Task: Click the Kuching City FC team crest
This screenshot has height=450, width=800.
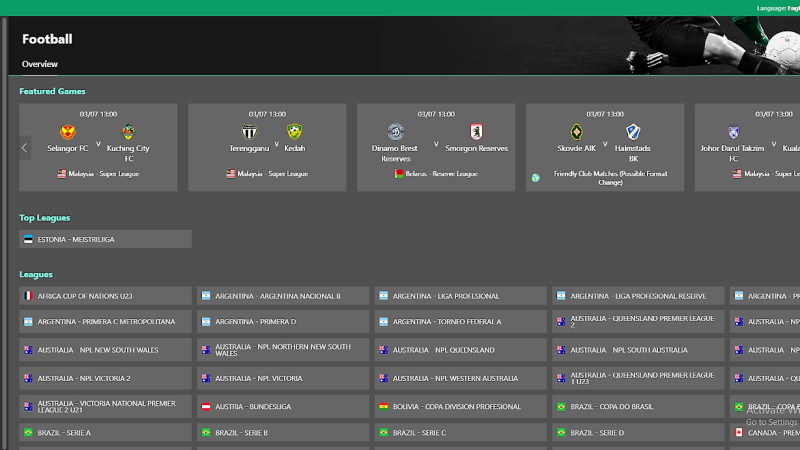Action: point(128,132)
